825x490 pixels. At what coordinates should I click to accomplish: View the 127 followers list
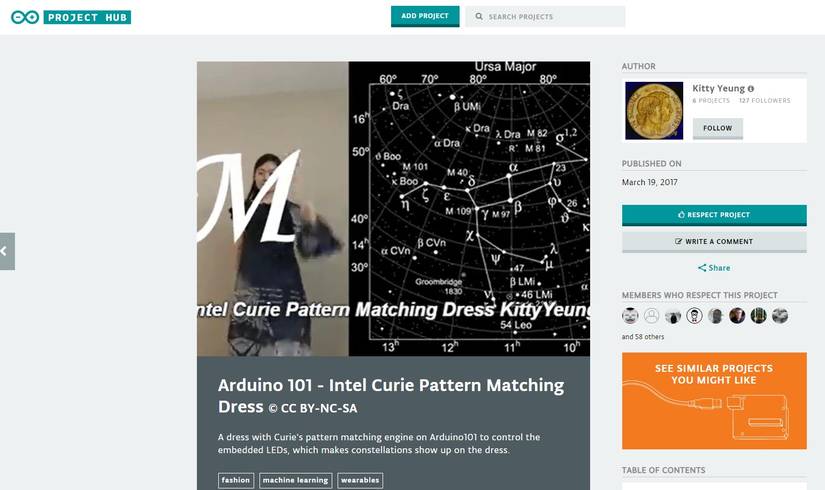click(x=764, y=101)
